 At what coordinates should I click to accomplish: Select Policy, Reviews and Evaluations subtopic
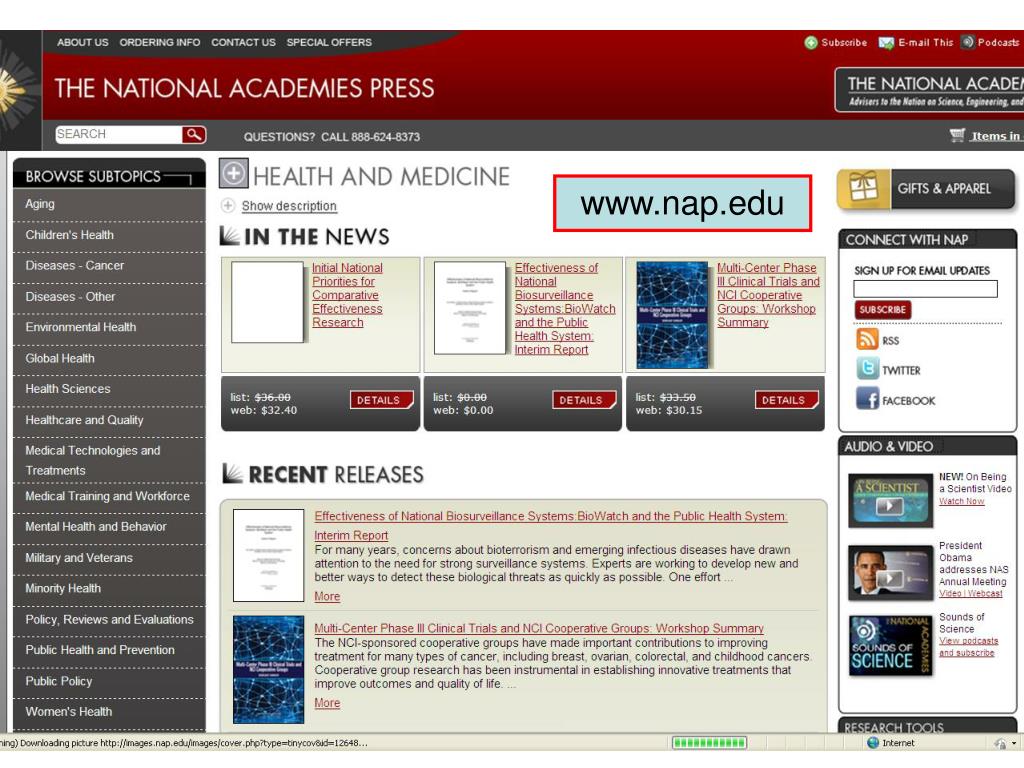tap(109, 620)
